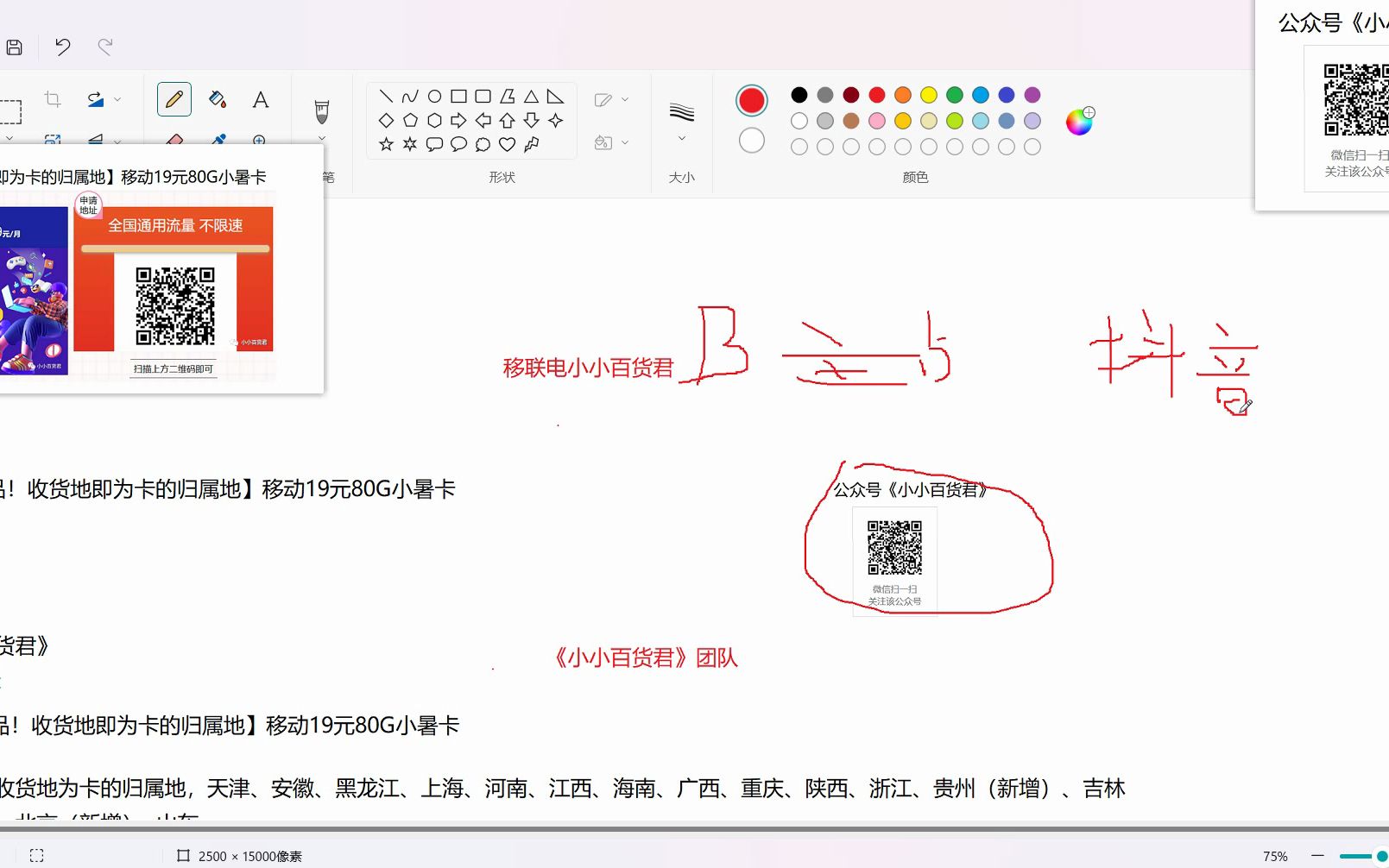The height and width of the screenshot is (868, 1389).
Task: Select the Fill with color tool
Action: coord(216,99)
